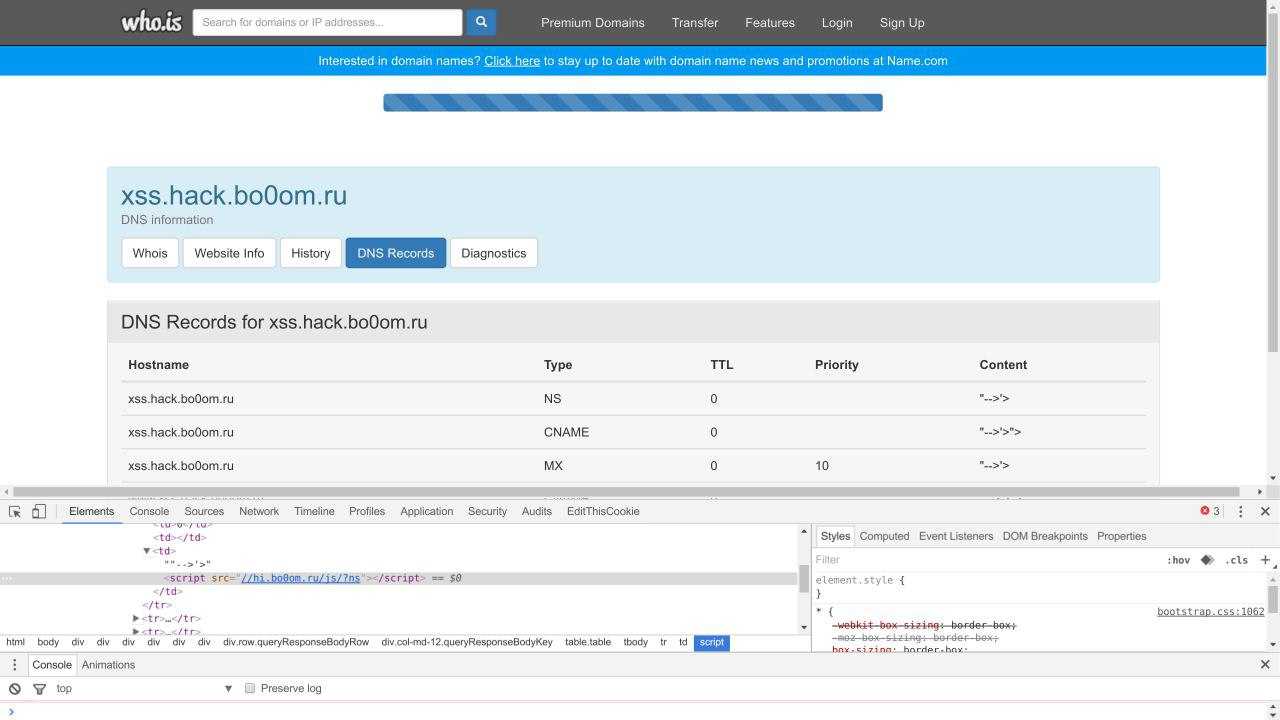Toggle the device toolbar icon
The height and width of the screenshot is (720, 1280).
click(39, 511)
